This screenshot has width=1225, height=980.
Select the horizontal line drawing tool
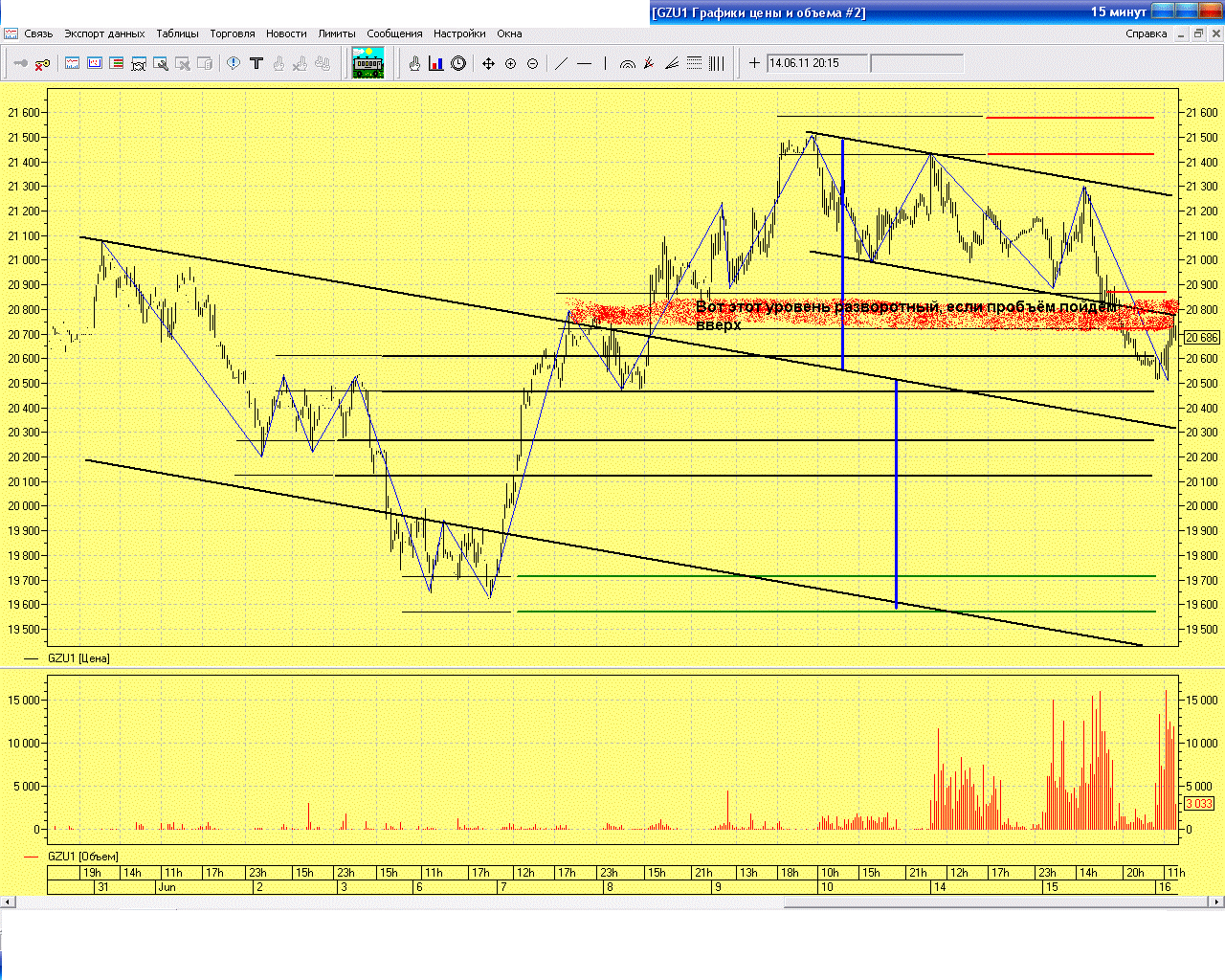(584, 64)
